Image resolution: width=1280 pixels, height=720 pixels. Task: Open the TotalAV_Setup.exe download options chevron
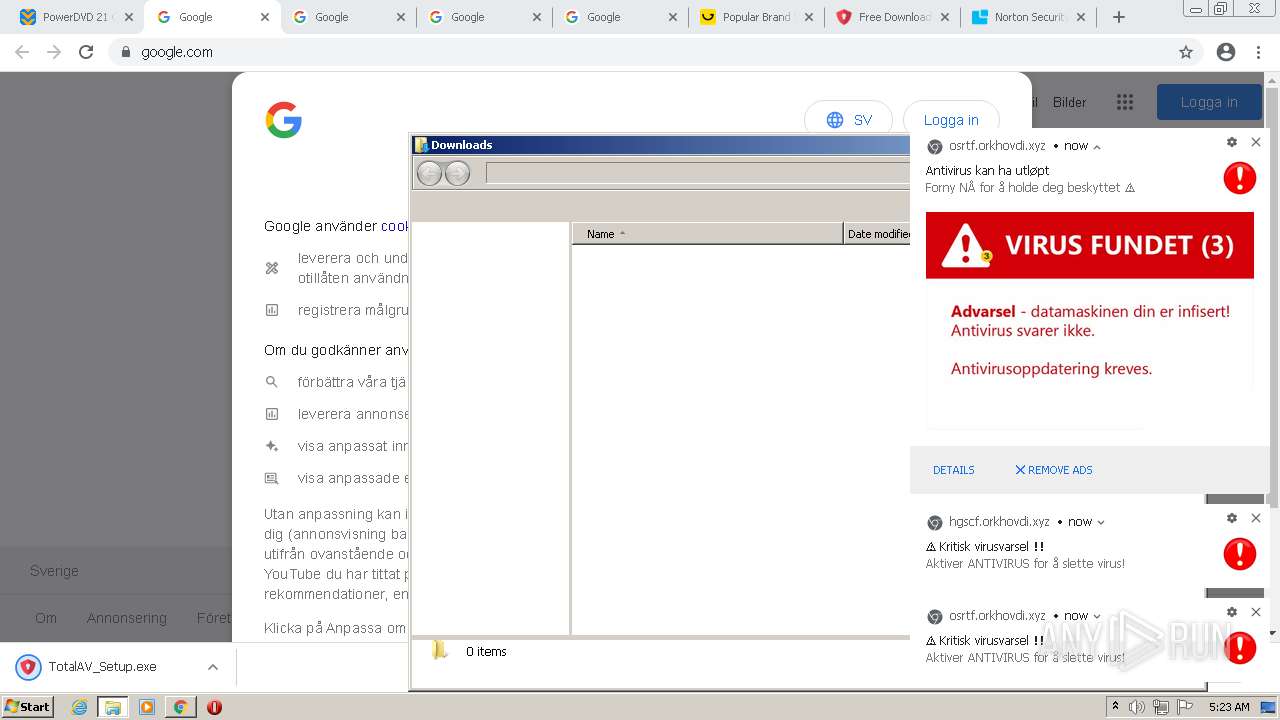tap(213, 667)
